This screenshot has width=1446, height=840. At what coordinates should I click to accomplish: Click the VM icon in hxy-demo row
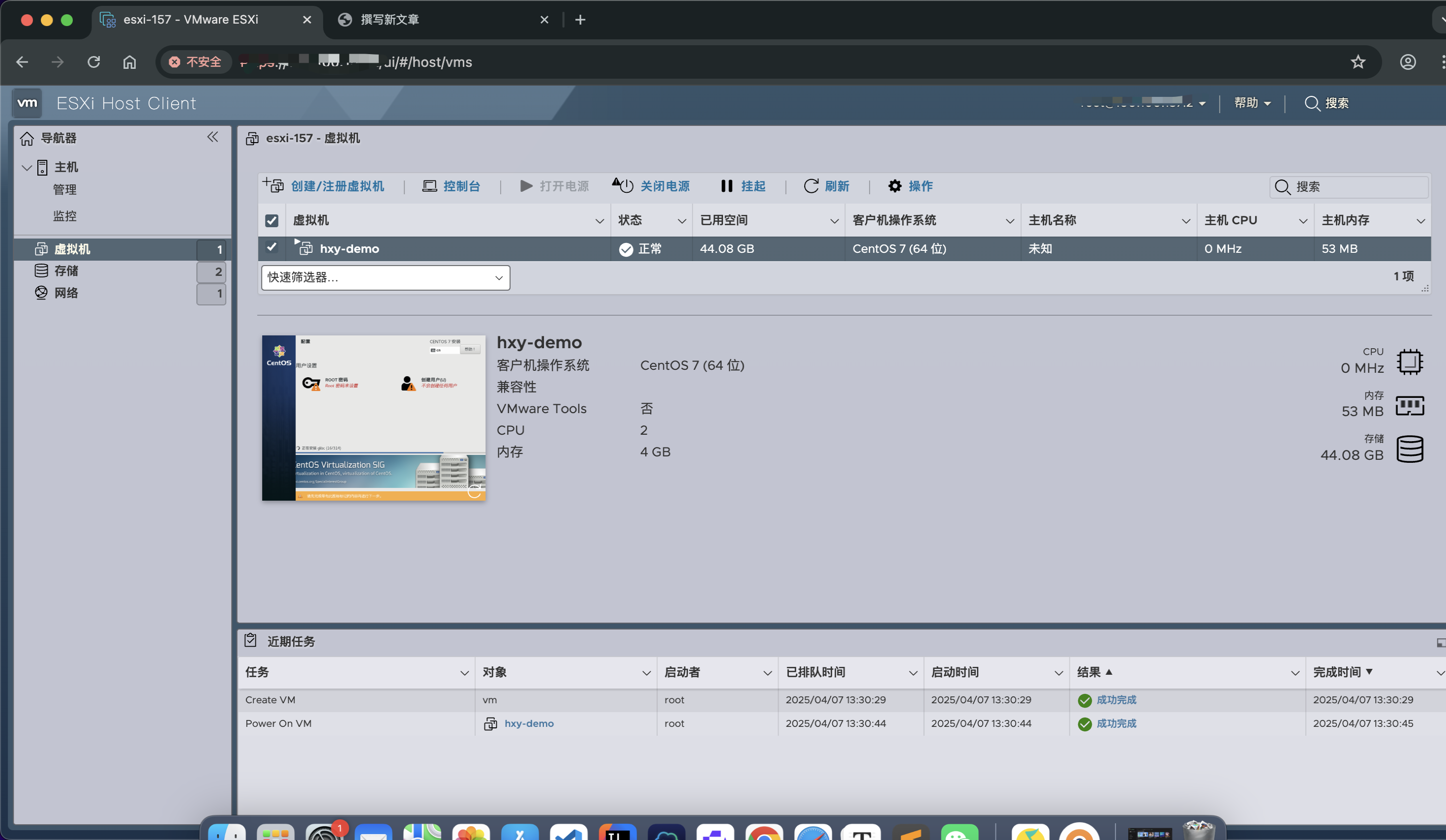pyautogui.click(x=303, y=247)
